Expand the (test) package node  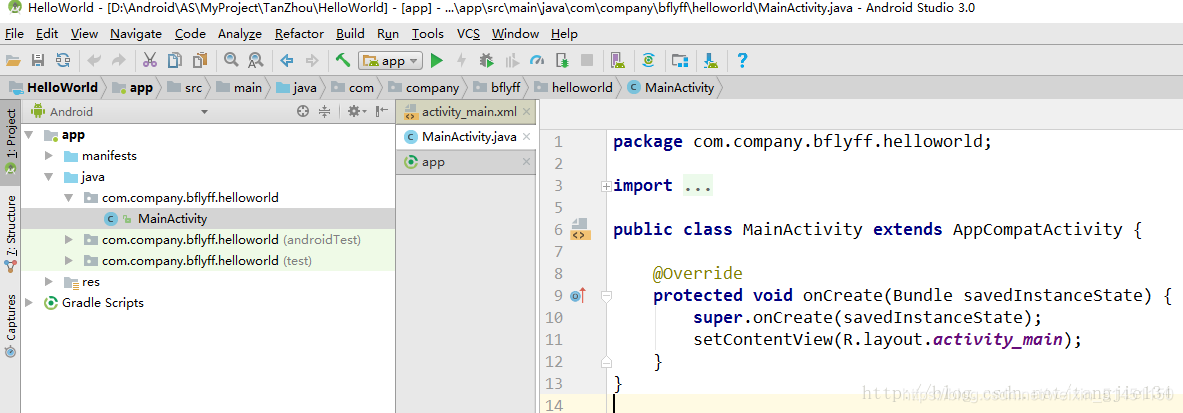tap(69, 261)
